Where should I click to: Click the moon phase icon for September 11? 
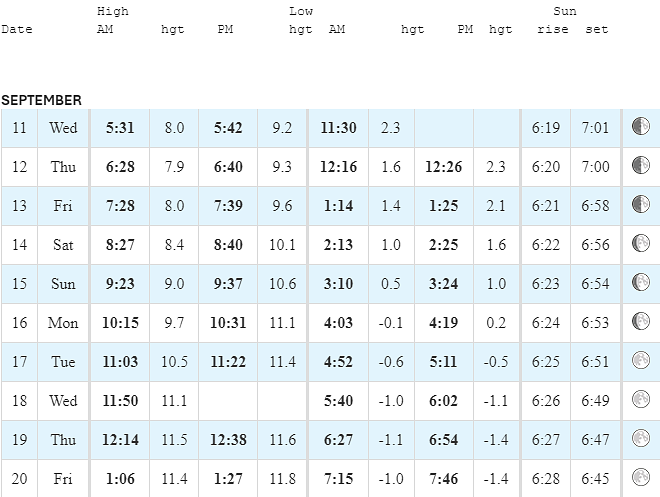(641, 126)
